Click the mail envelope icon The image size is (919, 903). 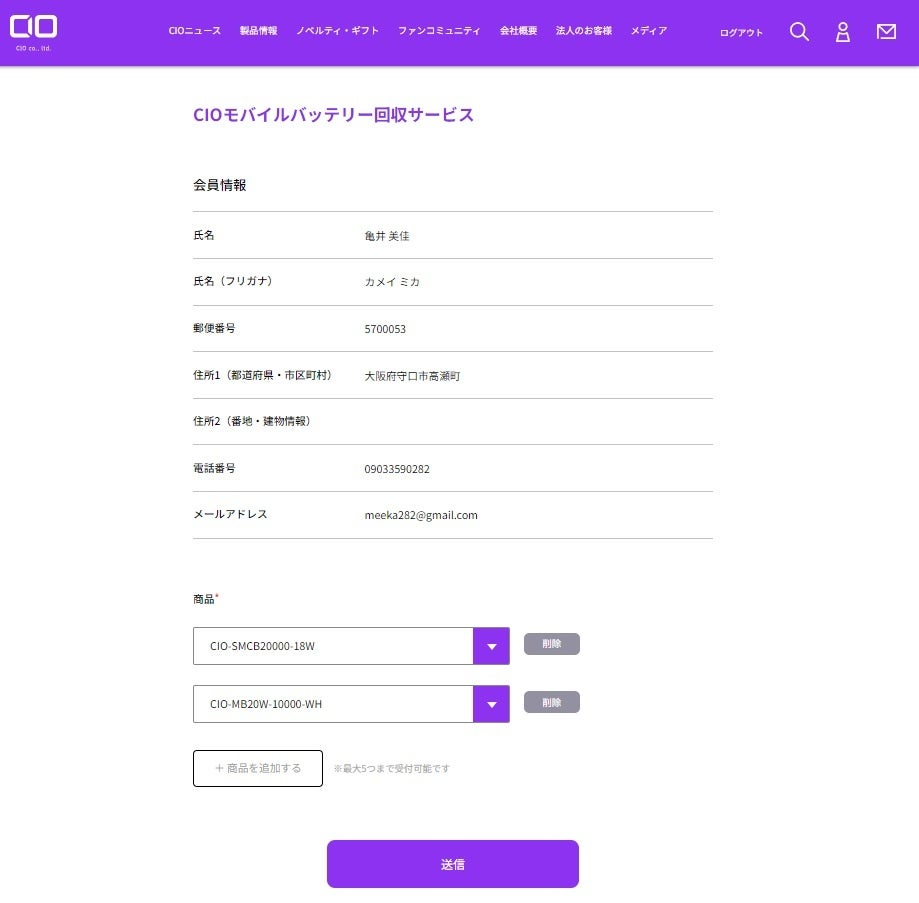tap(886, 32)
